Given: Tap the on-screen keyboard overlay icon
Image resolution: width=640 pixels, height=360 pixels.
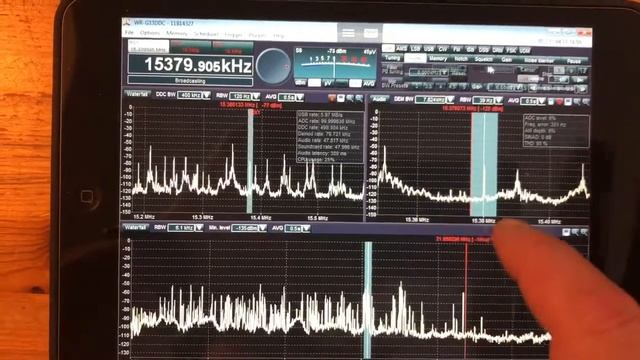Looking at the screenshot, I should [371, 33].
